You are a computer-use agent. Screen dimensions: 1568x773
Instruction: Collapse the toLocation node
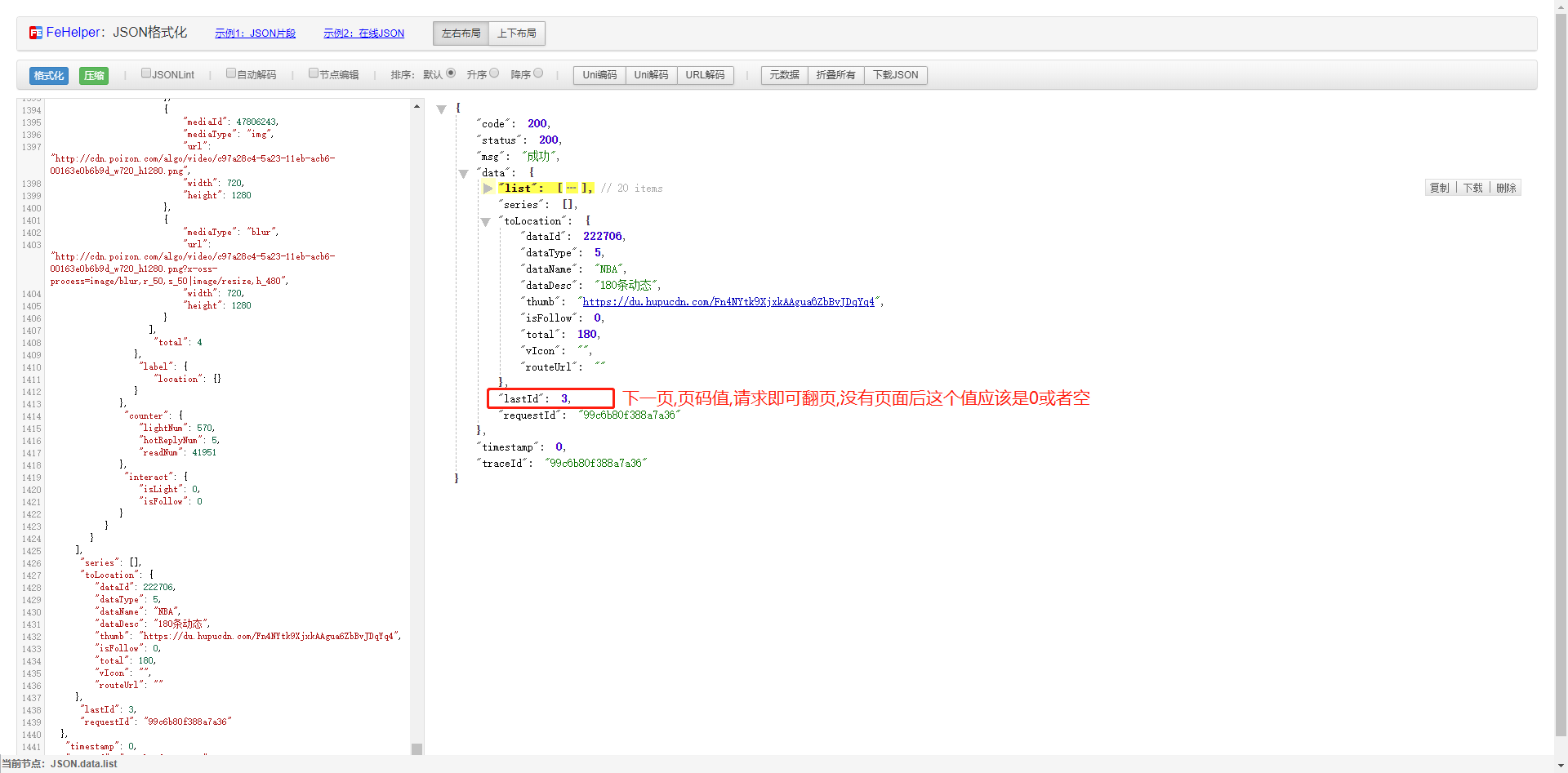point(486,222)
